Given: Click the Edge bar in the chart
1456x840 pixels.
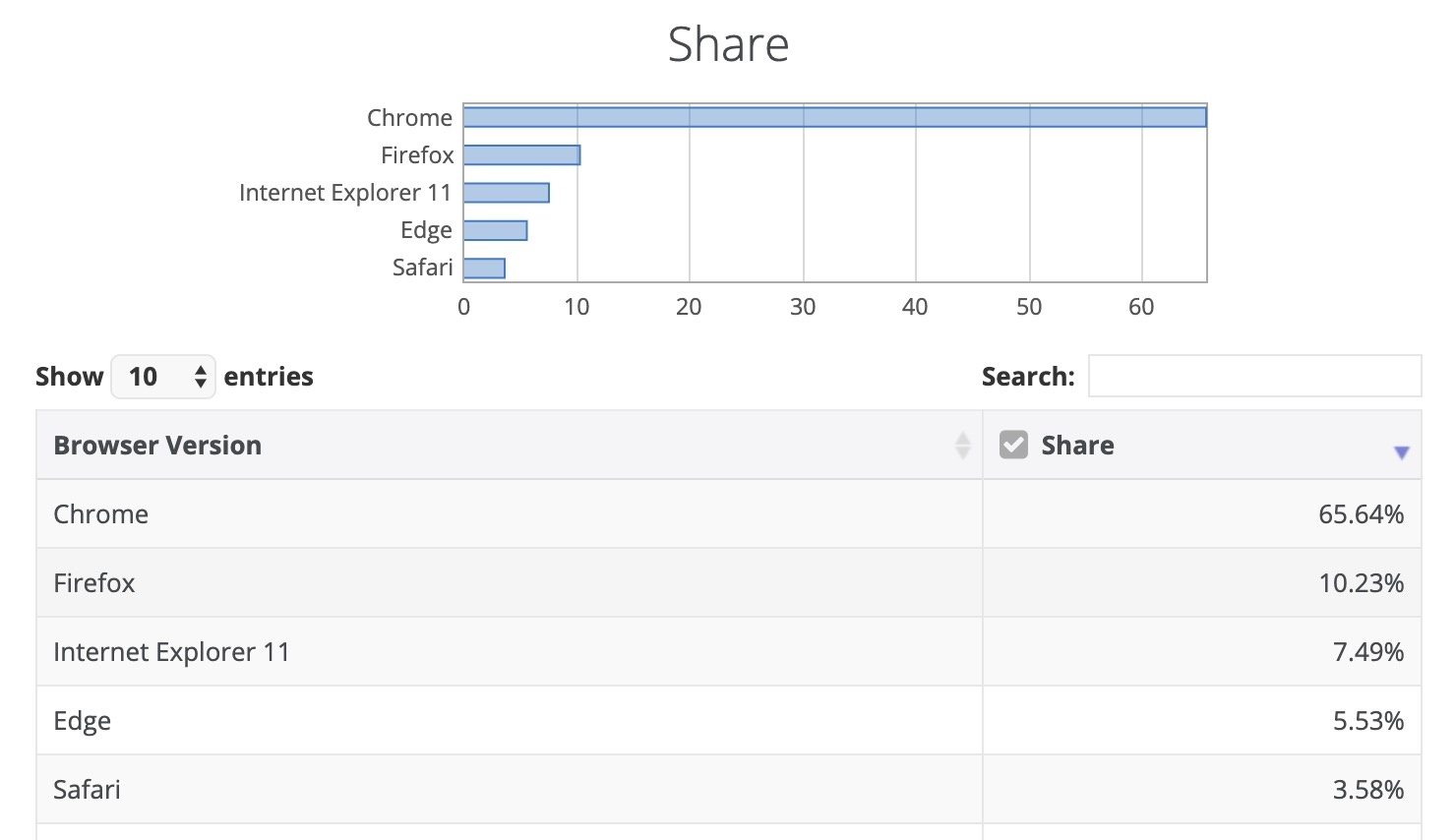Looking at the screenshot, I should pyautogui.click(x=495, y=230).
